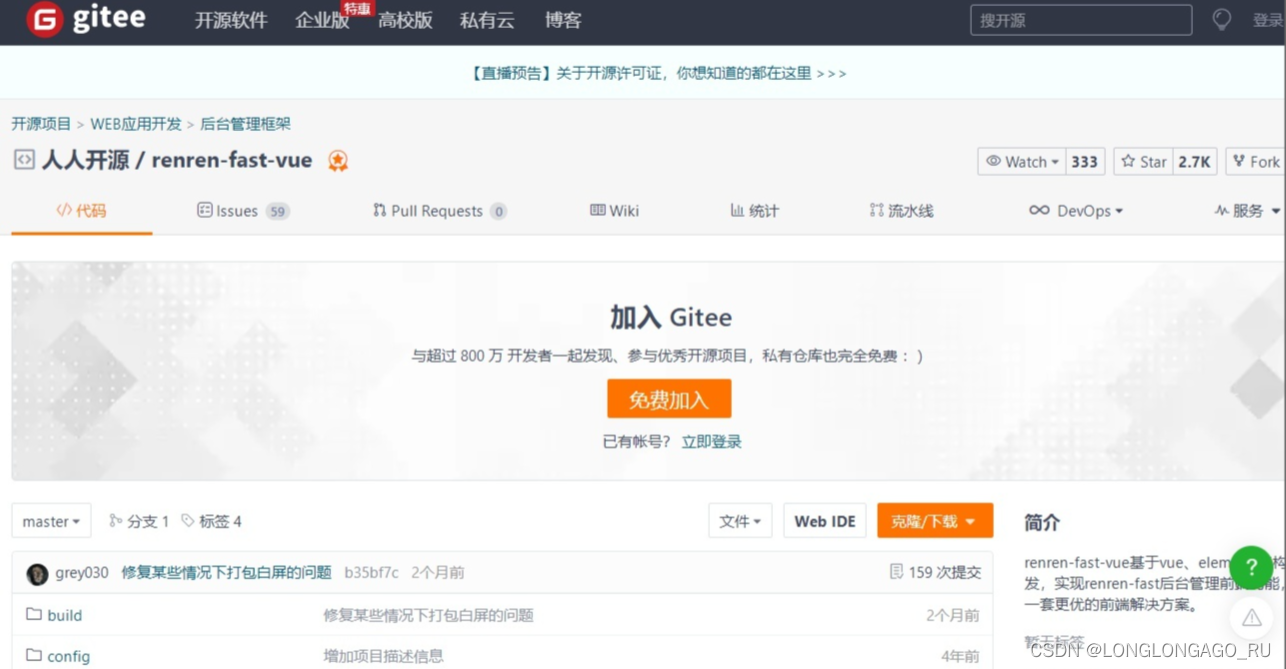Click the green help question mark button
The height and width of the screenshot is (669, 1286).
pos(1251,567)
